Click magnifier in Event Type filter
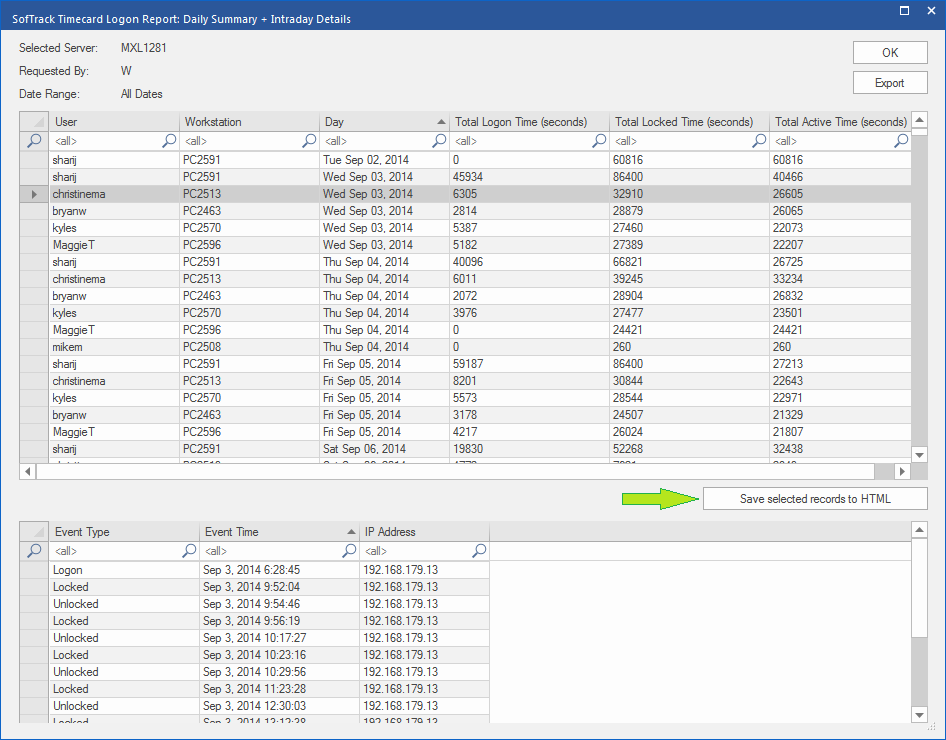Image resolution: width=946 pixels, height=740 pixels. [189, 551]
